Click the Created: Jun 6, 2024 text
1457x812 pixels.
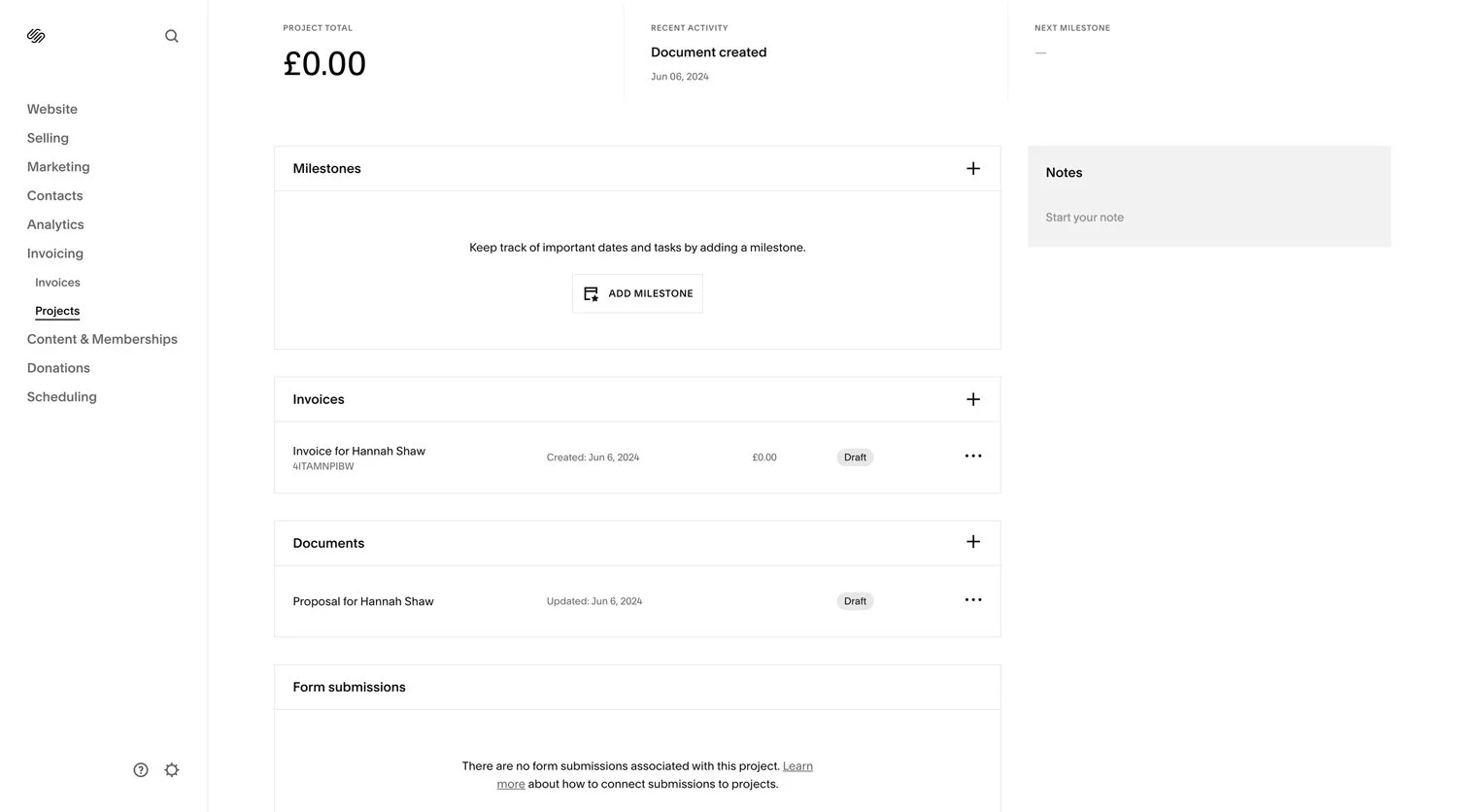(x=593, y=457)
